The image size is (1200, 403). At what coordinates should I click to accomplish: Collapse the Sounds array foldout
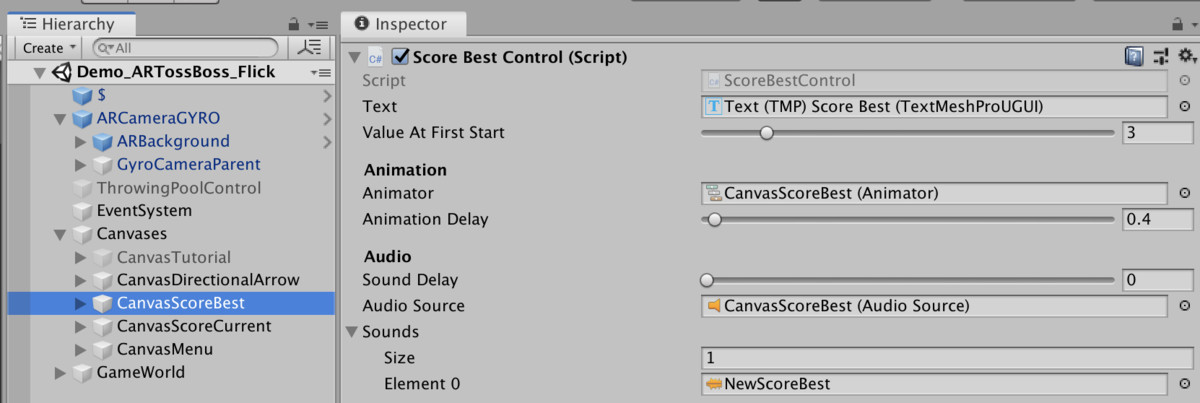pyautogui.click(x=352, y=332)
